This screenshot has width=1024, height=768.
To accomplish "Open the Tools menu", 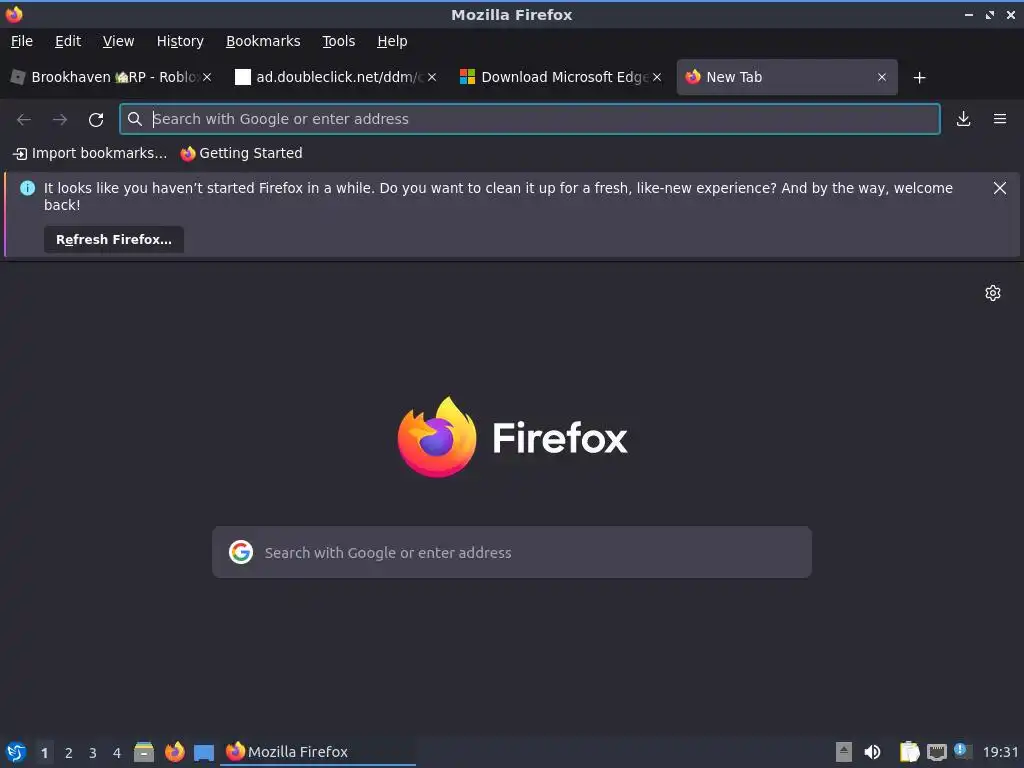I will 338,41.
